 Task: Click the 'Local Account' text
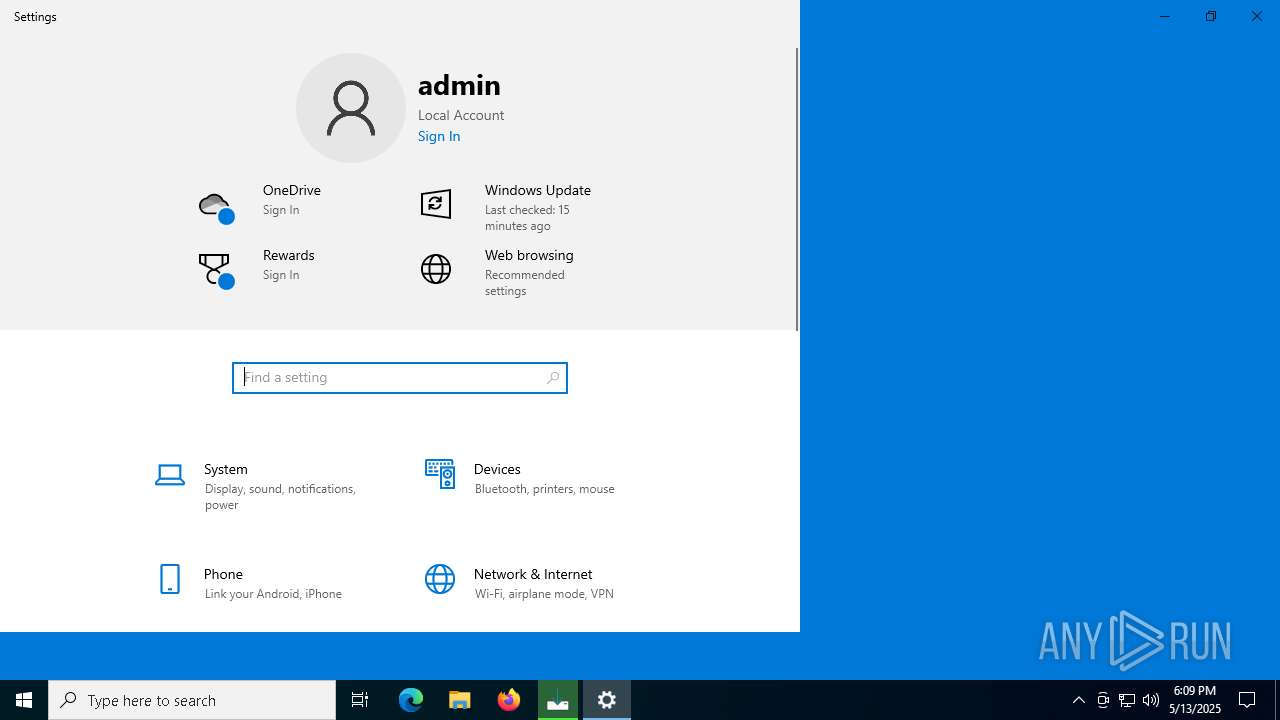click(x=461, y=115)
